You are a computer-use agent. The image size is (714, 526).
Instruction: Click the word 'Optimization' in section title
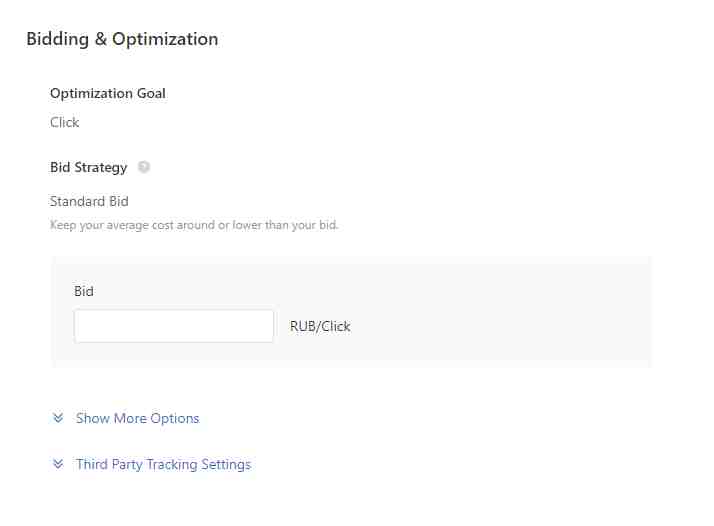[165, 40]
